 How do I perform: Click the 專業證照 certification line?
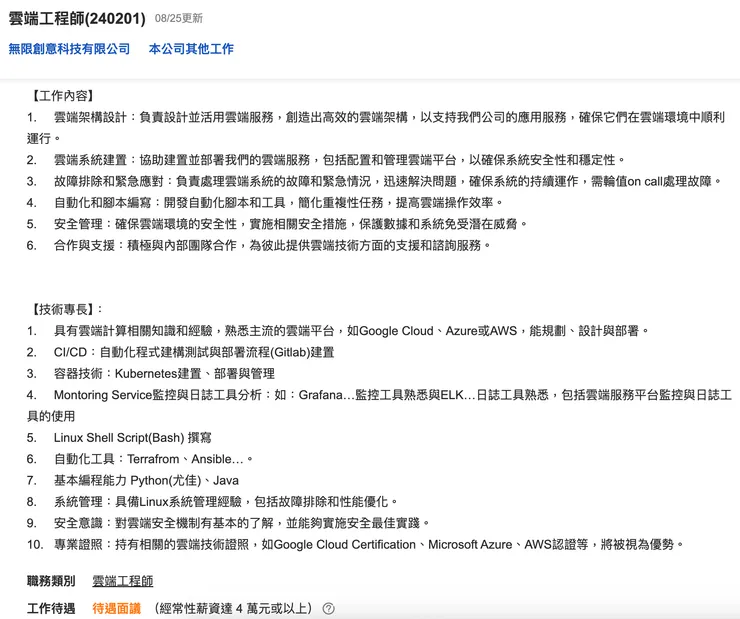click(x=355, y=544)
